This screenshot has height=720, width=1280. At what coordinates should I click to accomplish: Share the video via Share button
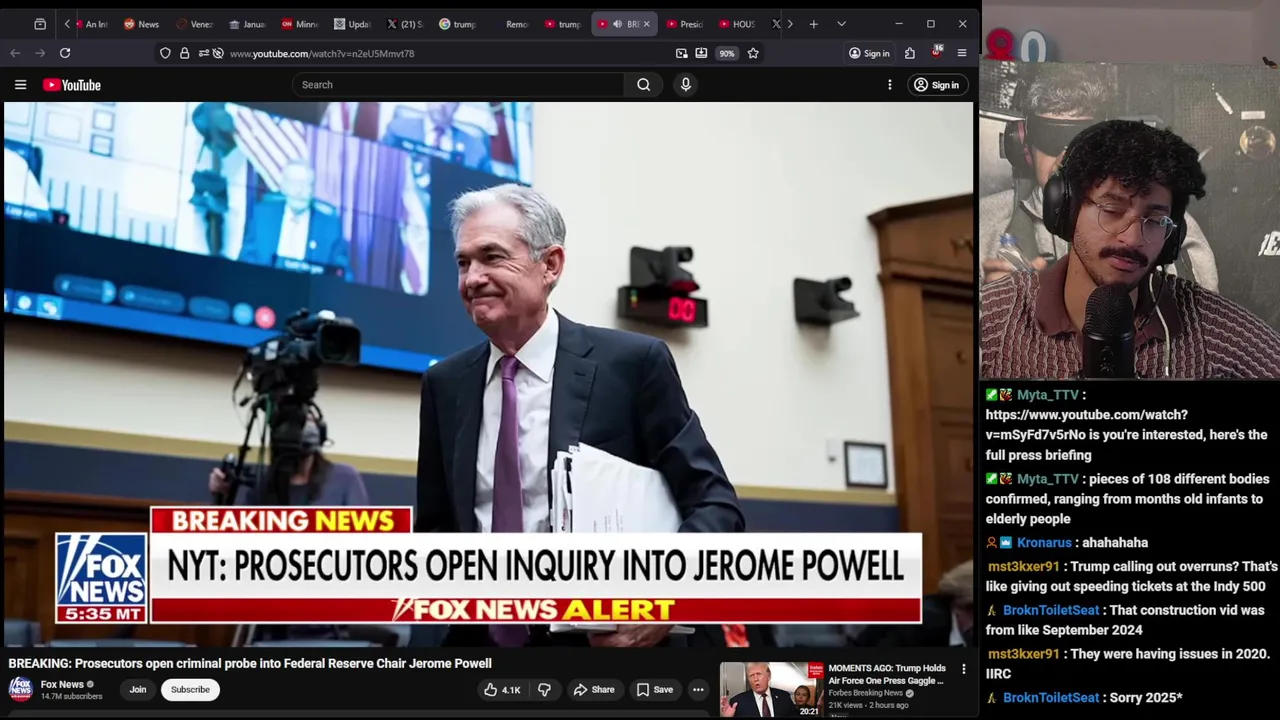[x=594, y=690]
